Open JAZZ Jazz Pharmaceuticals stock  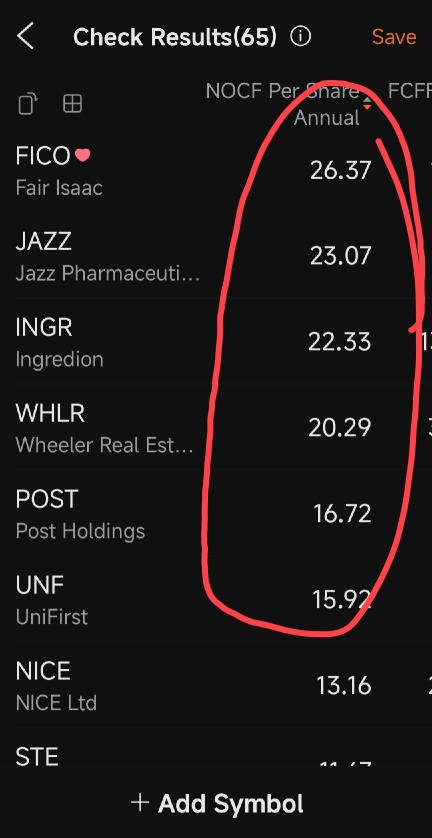216,256
